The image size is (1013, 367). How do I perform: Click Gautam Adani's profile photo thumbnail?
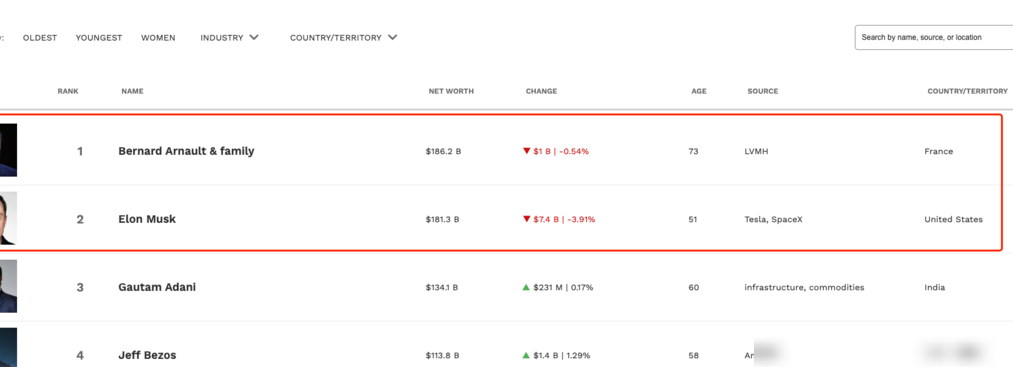(8, 286)
